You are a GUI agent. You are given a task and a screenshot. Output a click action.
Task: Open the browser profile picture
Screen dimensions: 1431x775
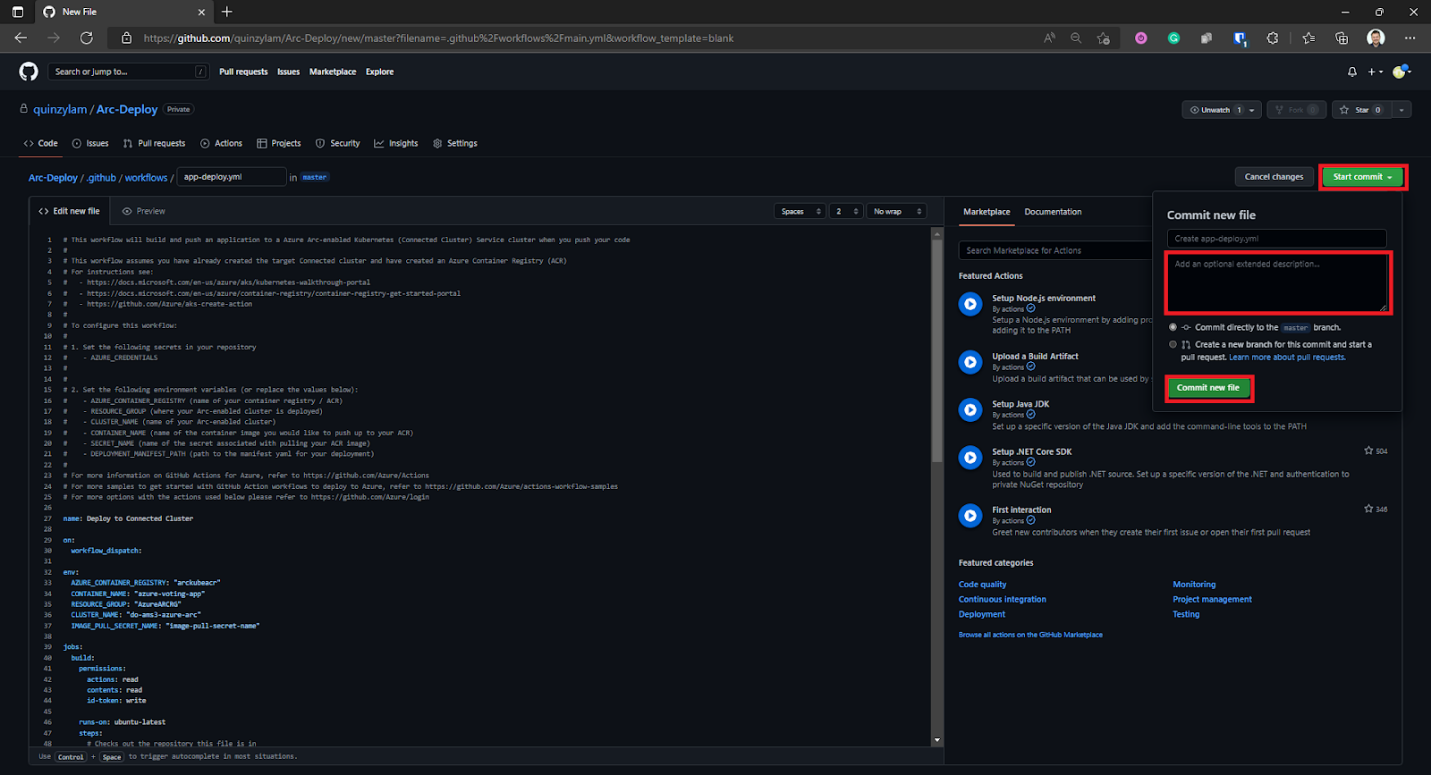(1376, 38)
